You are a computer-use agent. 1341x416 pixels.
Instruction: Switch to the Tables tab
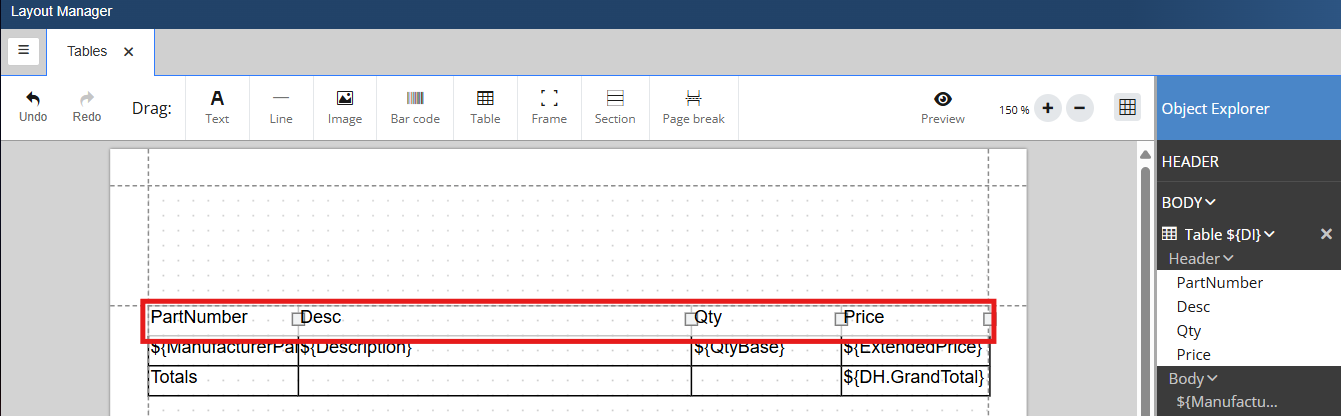tap(87, 52)
